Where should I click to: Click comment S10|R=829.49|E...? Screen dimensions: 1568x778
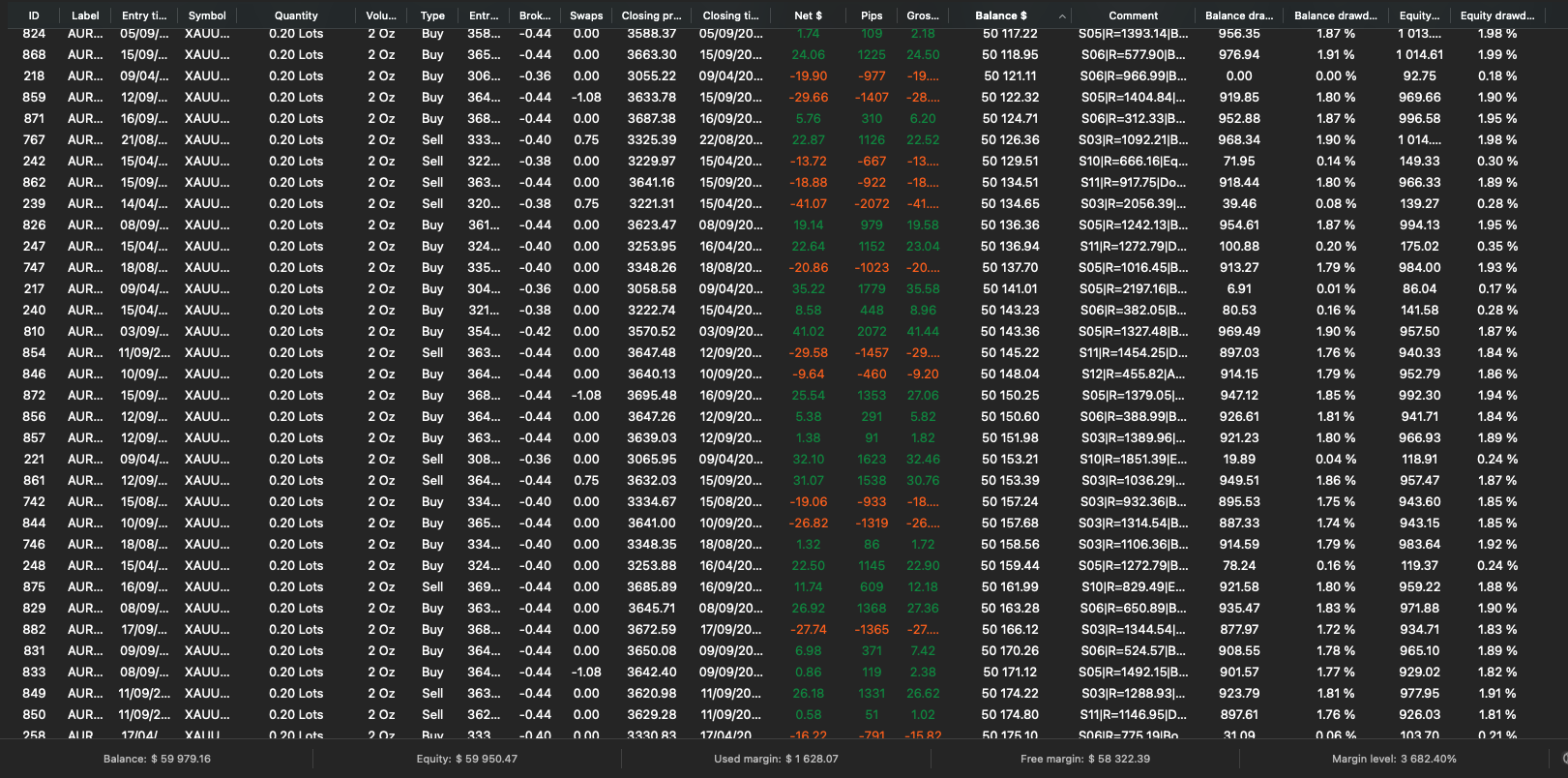click(1134, 587)
